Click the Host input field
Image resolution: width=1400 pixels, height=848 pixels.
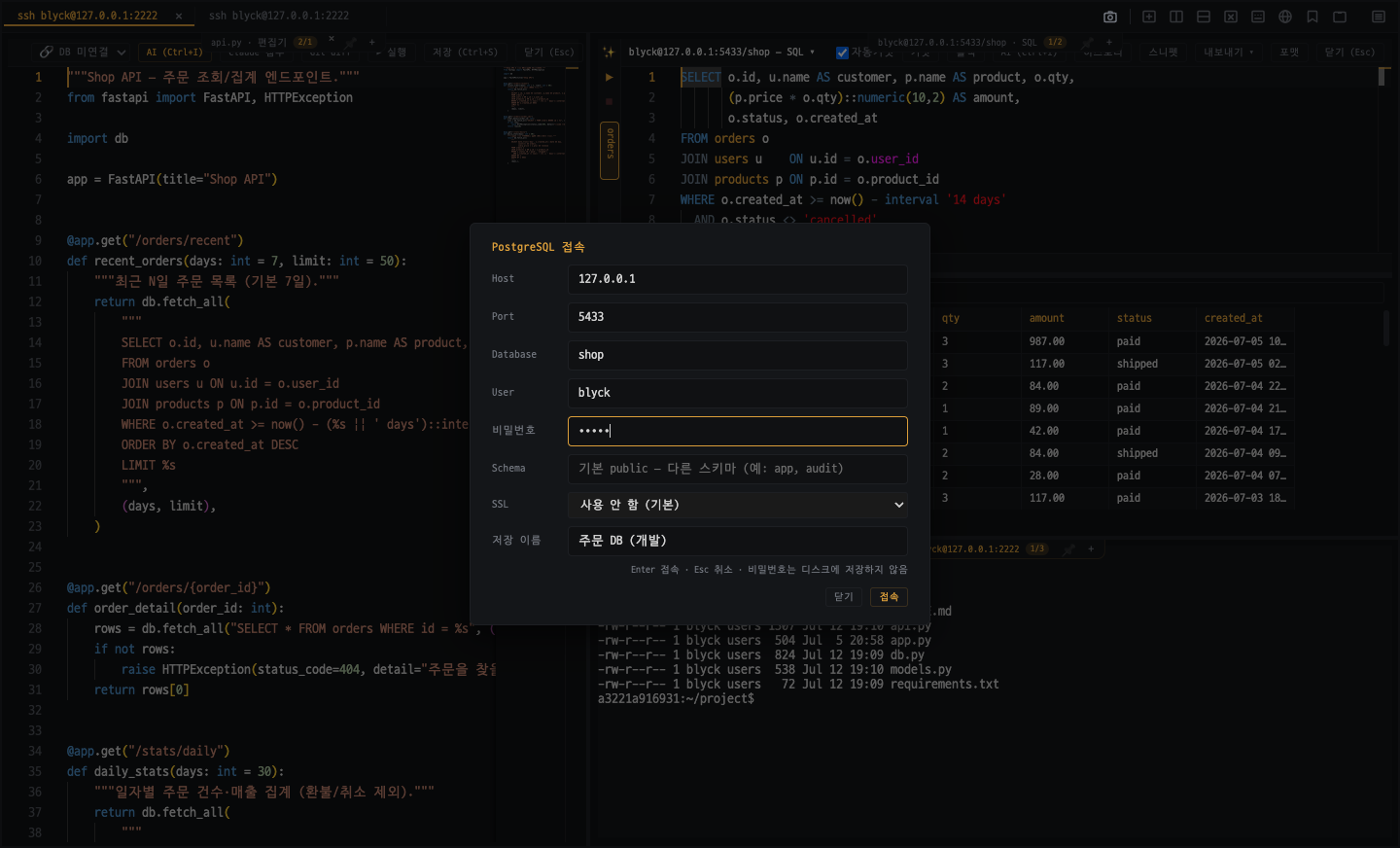click(738, 279)
